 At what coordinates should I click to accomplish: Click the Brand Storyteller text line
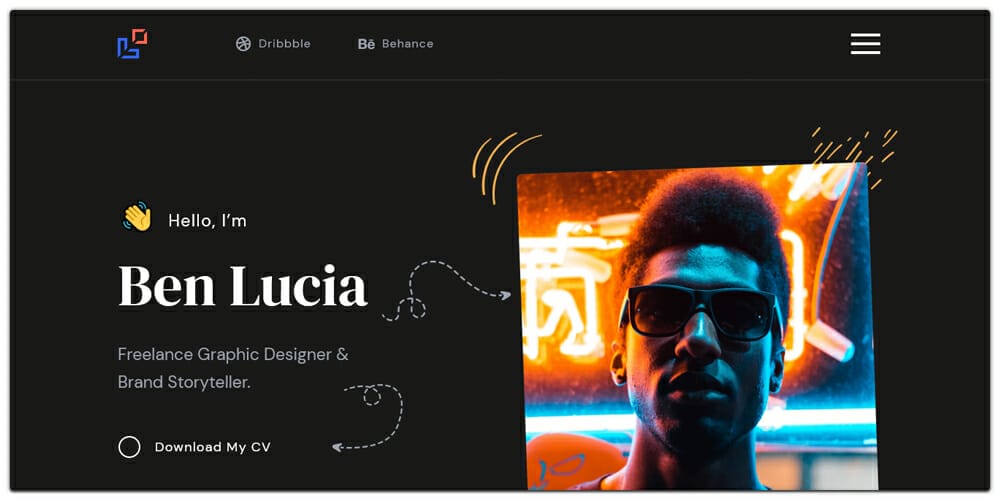pyautogui.click(x=184, y=383)
